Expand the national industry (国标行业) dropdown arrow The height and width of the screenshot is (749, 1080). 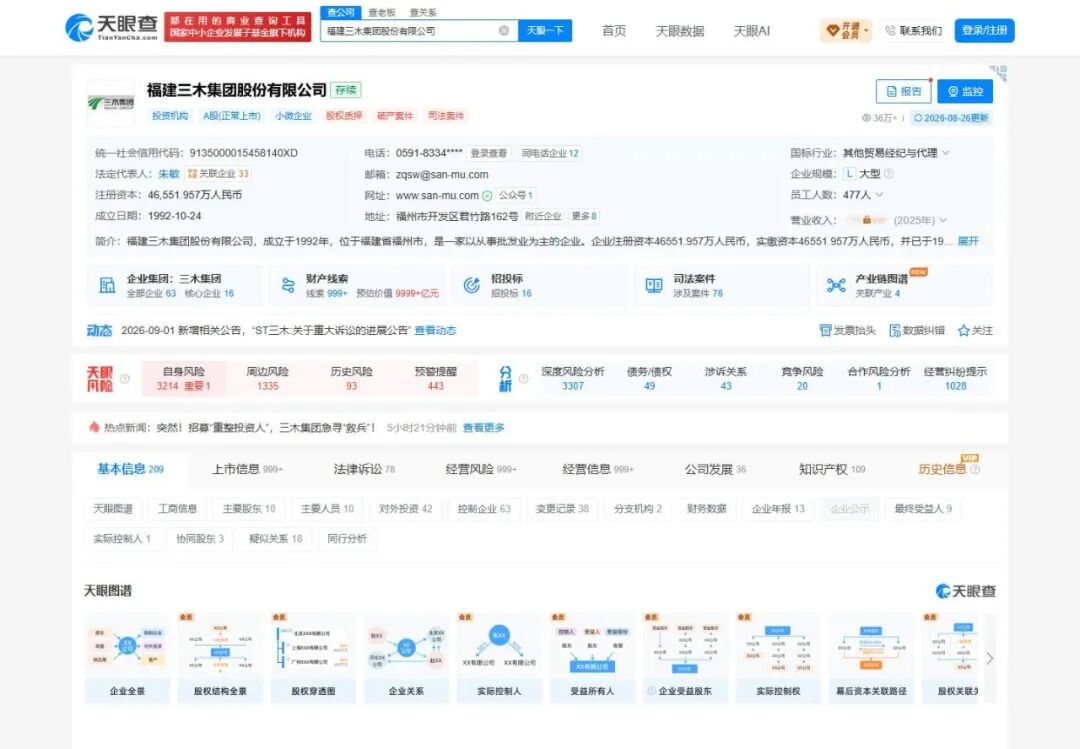(x=946, y=153)
